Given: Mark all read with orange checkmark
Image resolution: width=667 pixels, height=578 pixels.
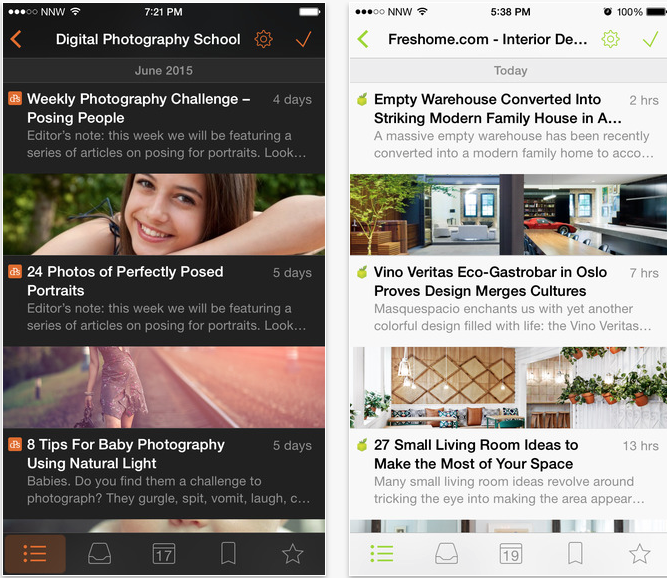Looking at the screenshot, I should pos(303,39).
